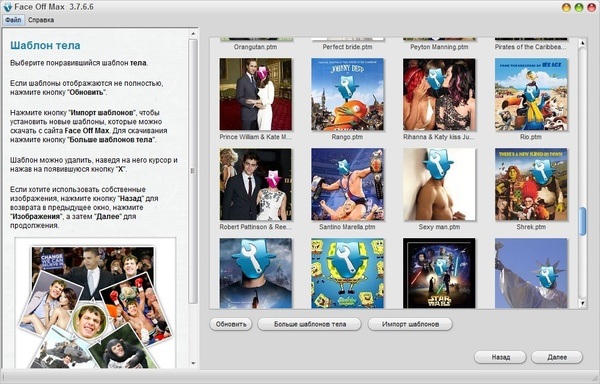
Task: Click the orange minimize window button
Action: pos(566,8)
